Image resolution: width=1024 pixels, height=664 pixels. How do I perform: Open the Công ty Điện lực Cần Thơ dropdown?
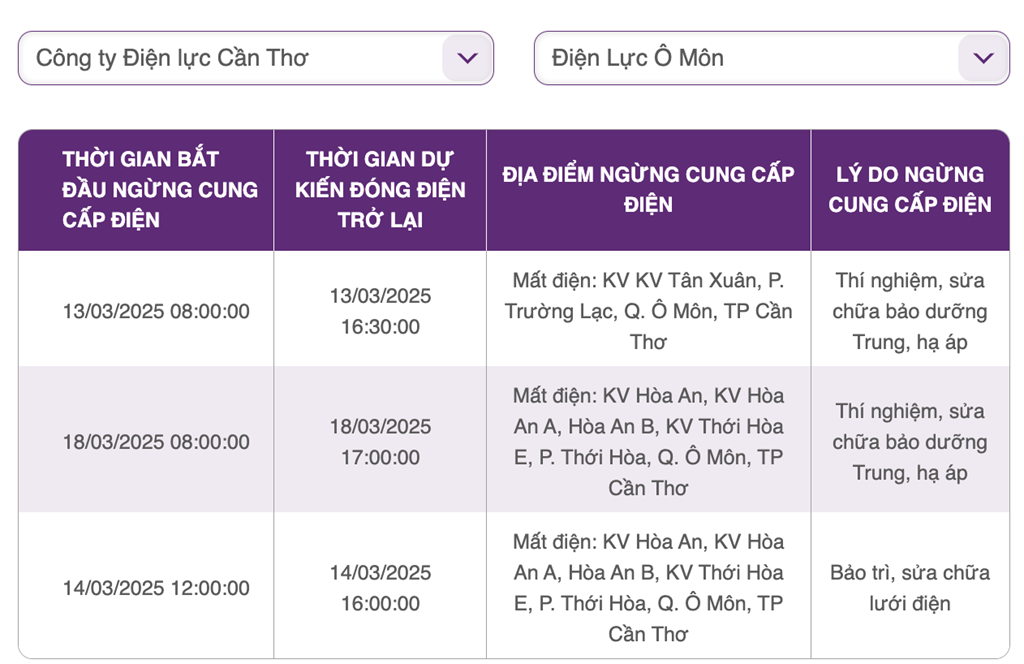[255, 58]
